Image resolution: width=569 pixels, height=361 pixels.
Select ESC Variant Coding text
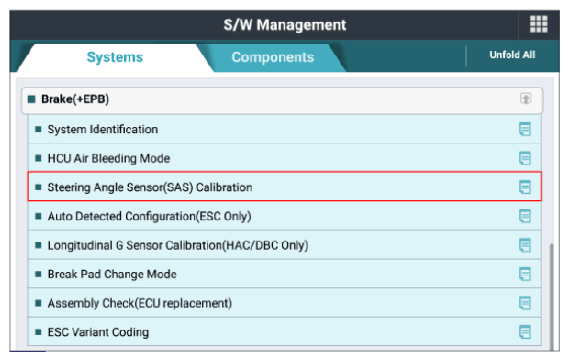pos(98,332)
